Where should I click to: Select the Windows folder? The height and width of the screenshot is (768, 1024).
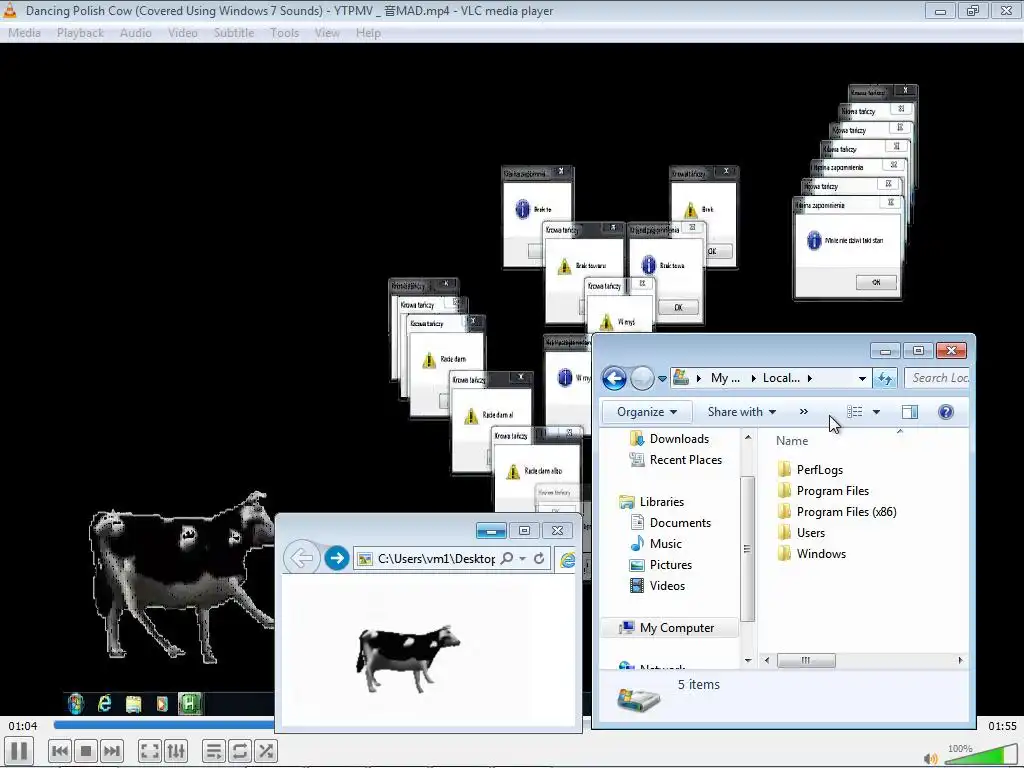(x=812, y=554)
